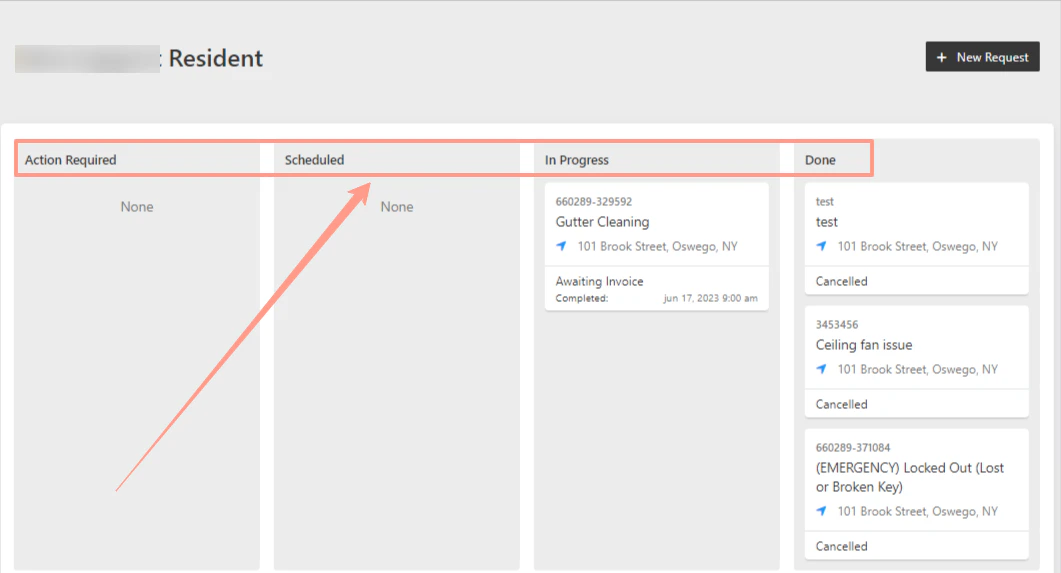
Task: Select the In Progress column header
Action: 577,160
